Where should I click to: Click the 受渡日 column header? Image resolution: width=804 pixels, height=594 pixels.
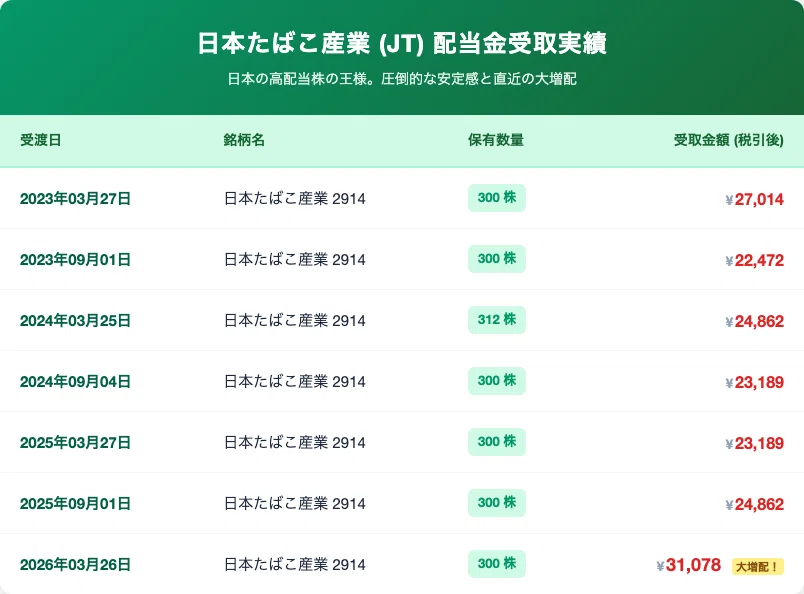(x=41, y=140)
